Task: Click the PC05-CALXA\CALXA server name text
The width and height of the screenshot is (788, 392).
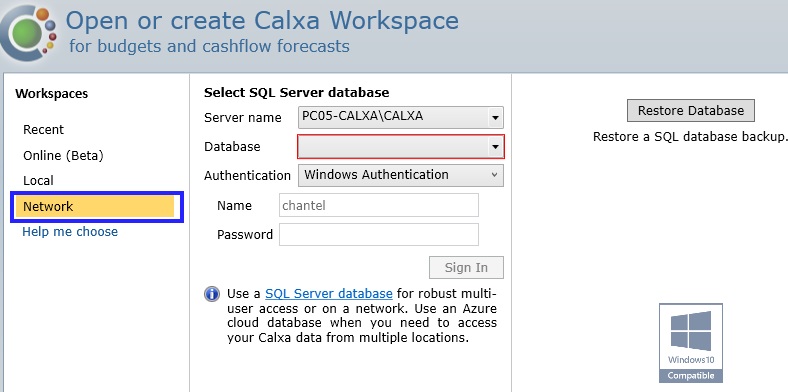Action: (x=362, y=116)
